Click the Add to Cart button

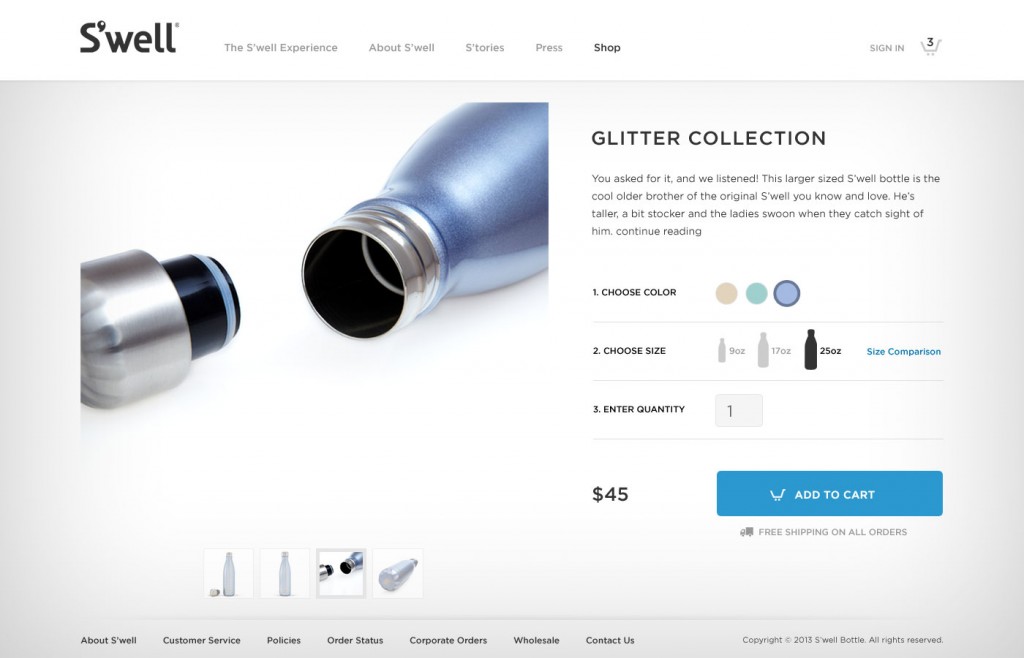(829, 494)
